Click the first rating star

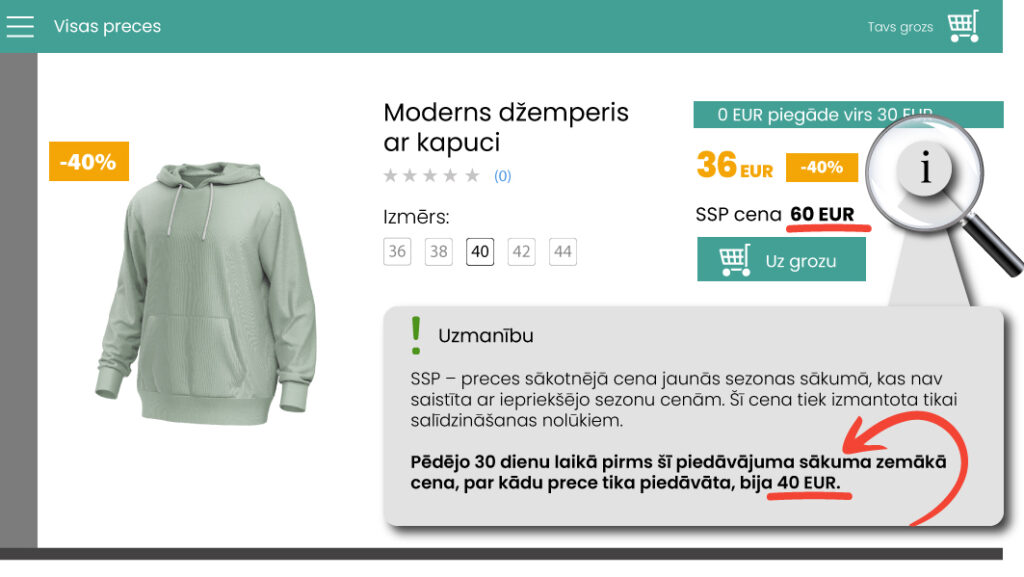pyautogui.click(x=392, y=176)
